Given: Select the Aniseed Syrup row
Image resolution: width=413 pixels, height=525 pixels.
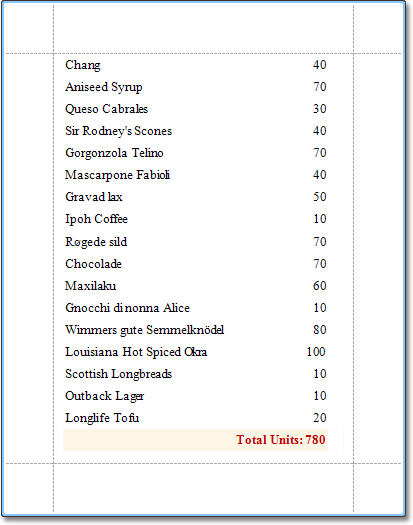Looking at the screenshot, I should [x=196, y=87].
